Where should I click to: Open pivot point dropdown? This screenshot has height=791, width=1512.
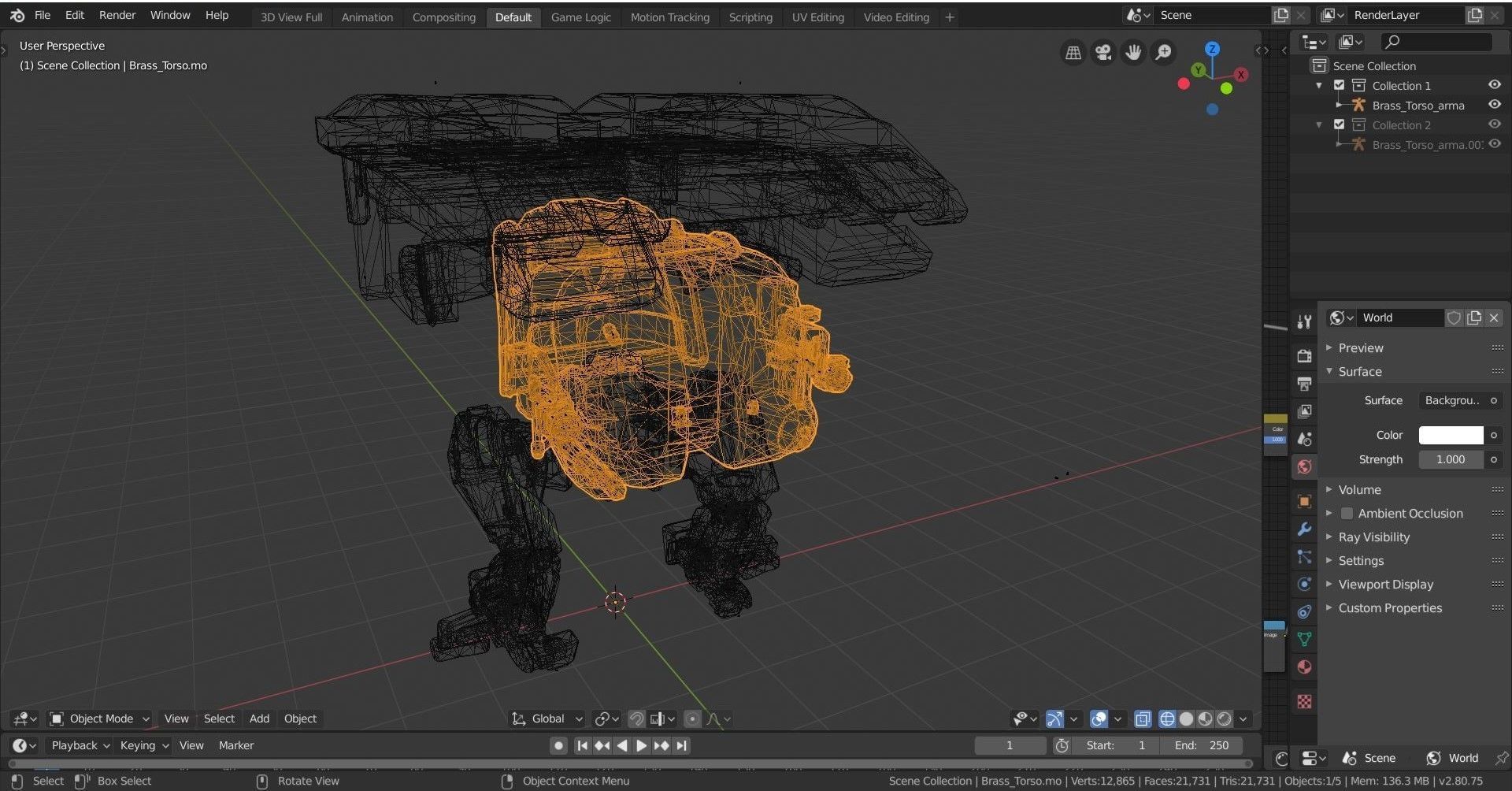pyautogui.click(x=607, y=719)
